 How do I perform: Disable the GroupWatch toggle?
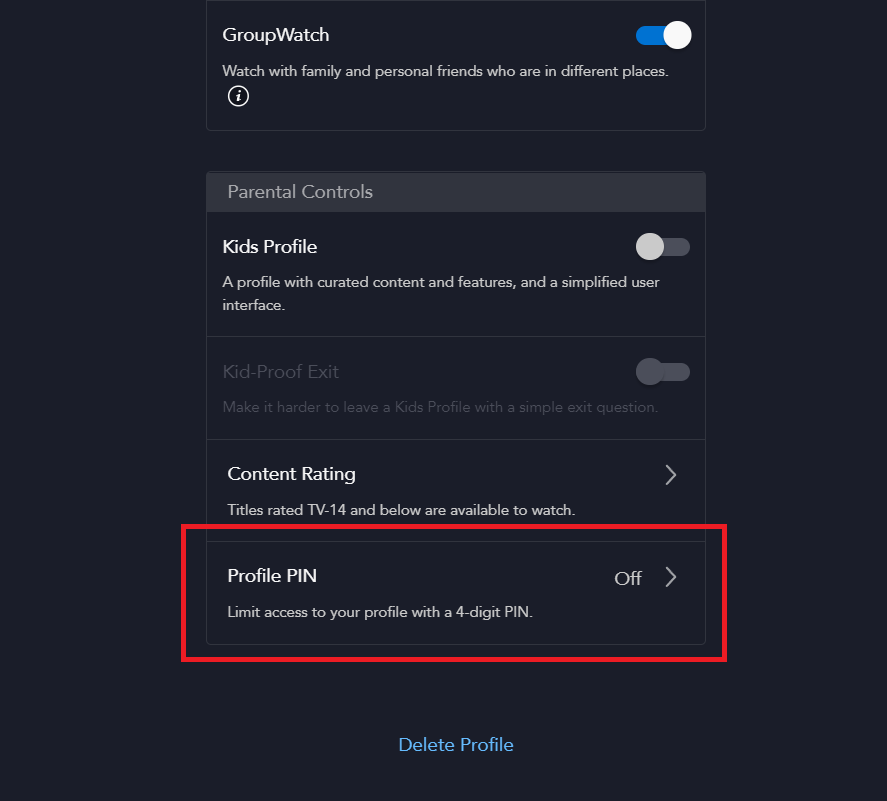663,36
